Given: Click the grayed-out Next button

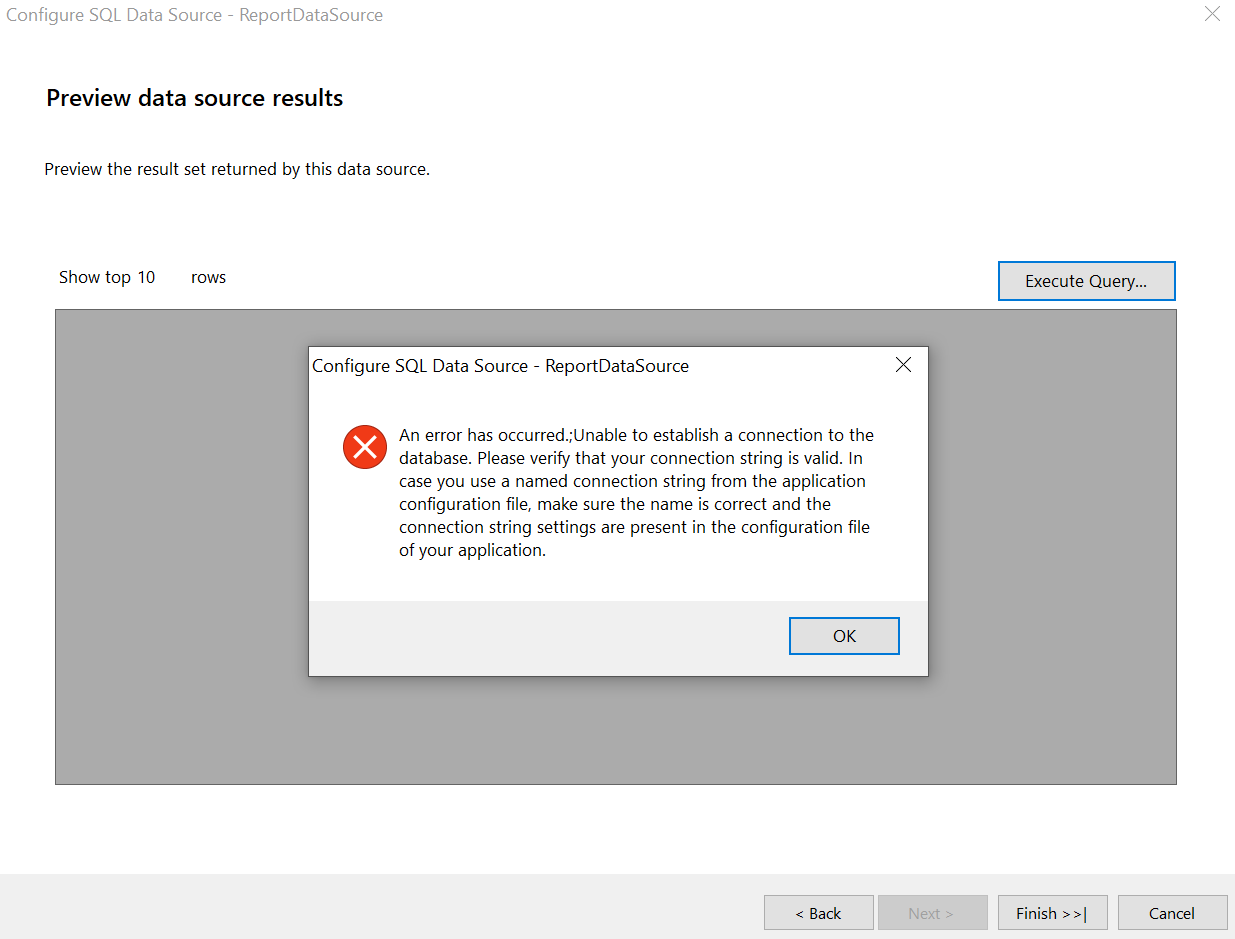Looking at the screenshot, I should point(931,913).
